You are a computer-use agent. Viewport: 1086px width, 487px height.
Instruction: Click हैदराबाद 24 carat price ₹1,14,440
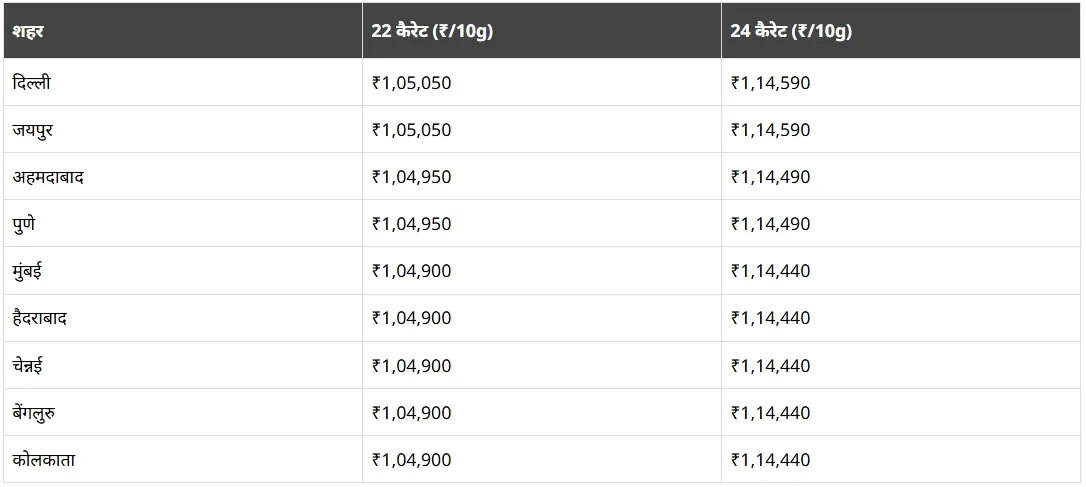(x=770, y=319)
